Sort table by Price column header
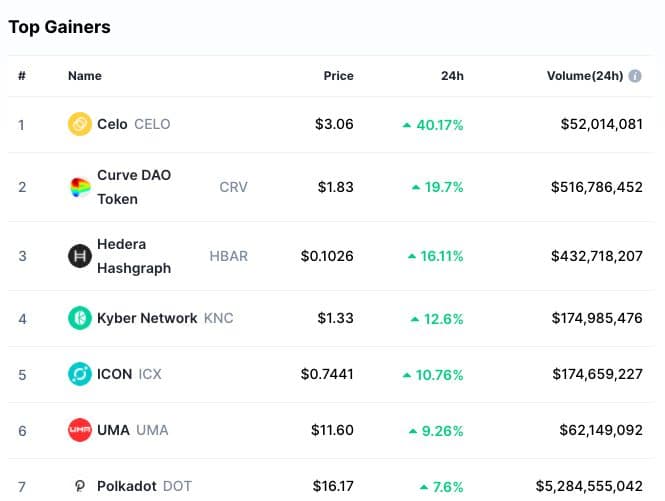This screenshot has height=501, width=665. click(338, 76)
